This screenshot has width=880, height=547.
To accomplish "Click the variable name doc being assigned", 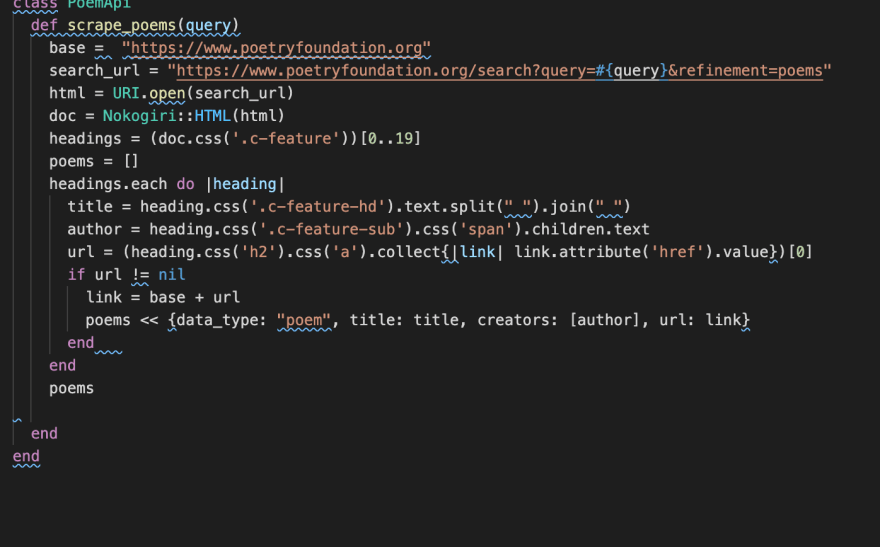I will [62, 116].
